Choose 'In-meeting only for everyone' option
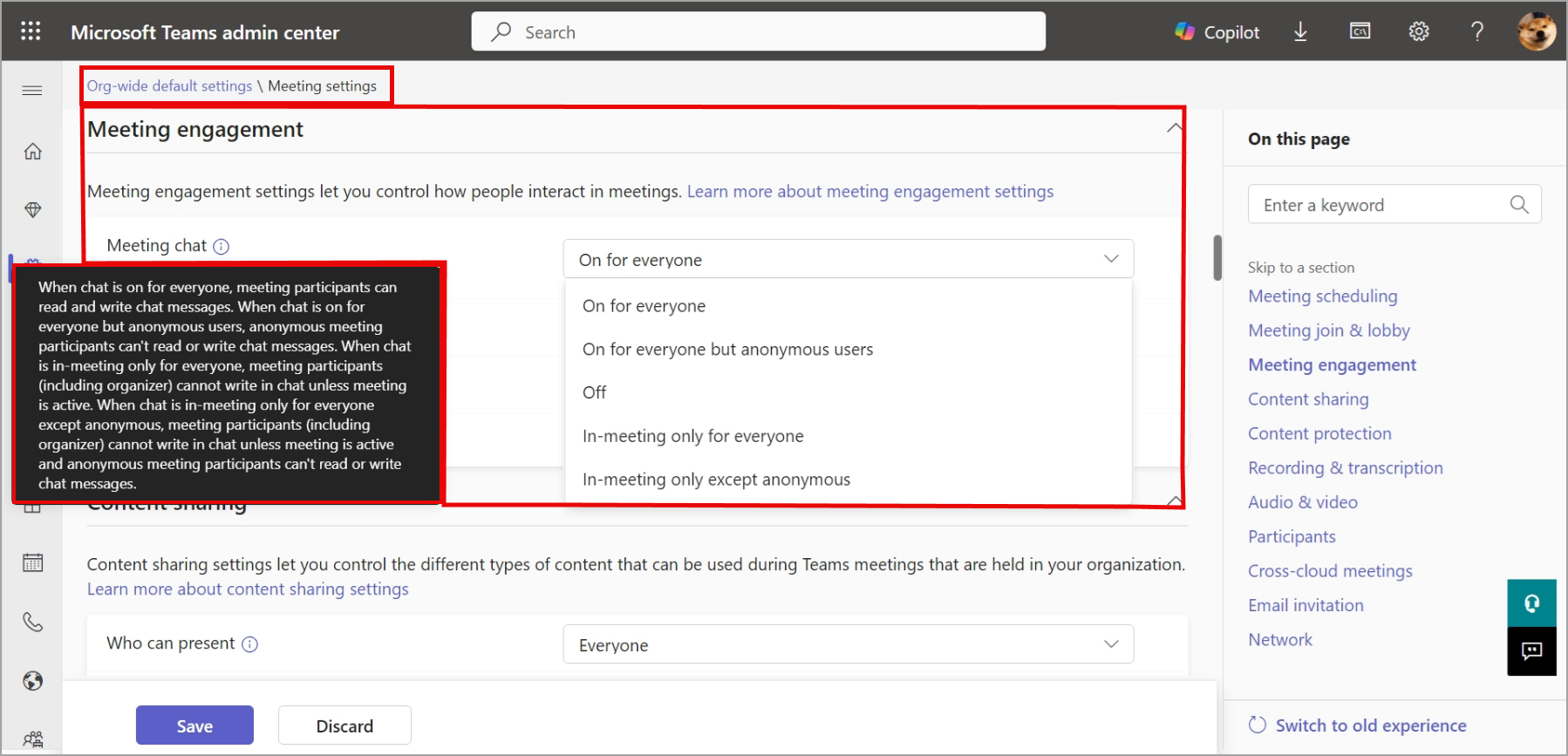 pyautogui.click(x=692, y=436)
